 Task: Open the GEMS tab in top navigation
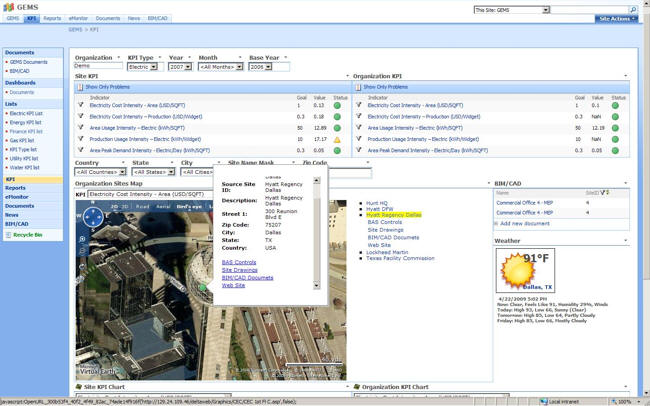(12, 18)
